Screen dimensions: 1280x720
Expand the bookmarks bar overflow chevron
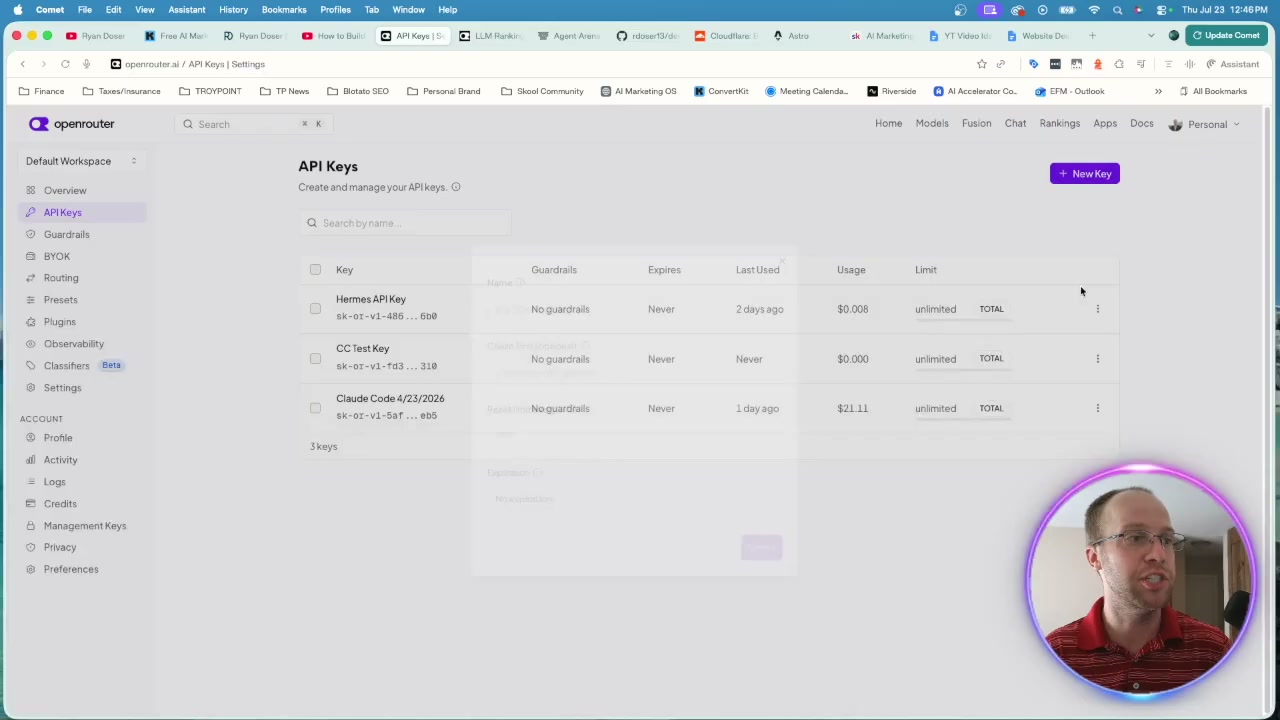click(x=1158, y=91)
